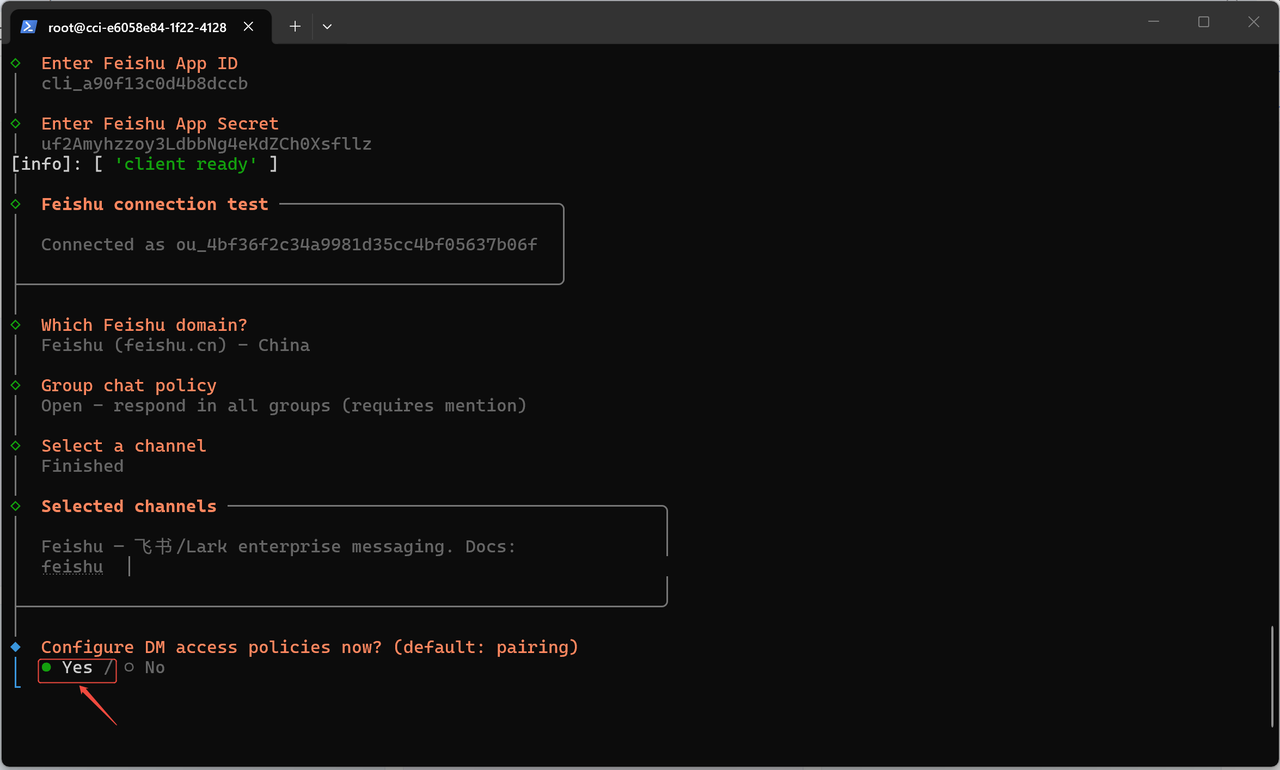Viewport: 1280px width, 770px height.
Task: Close the root@cci terminal tab
Action: (255, 27)
